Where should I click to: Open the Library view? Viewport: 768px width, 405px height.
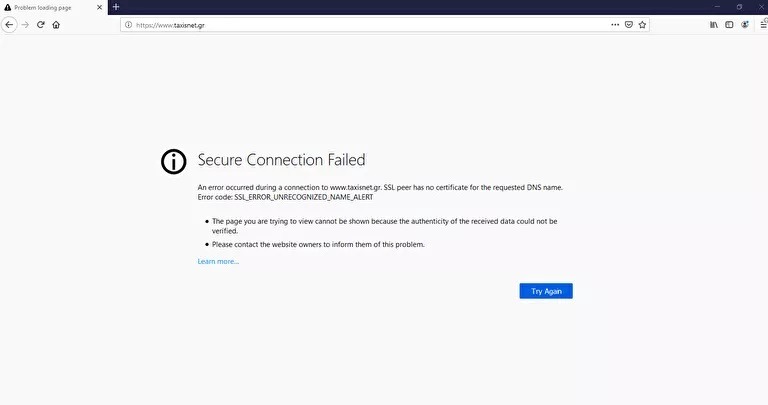(x=714, y=25)
